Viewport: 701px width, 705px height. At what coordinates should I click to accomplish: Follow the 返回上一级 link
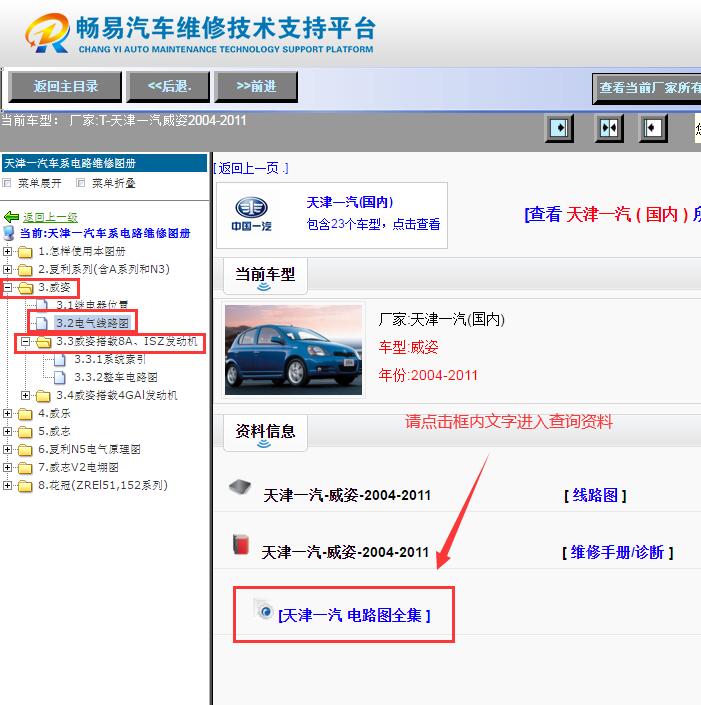(x=50, y=217)
